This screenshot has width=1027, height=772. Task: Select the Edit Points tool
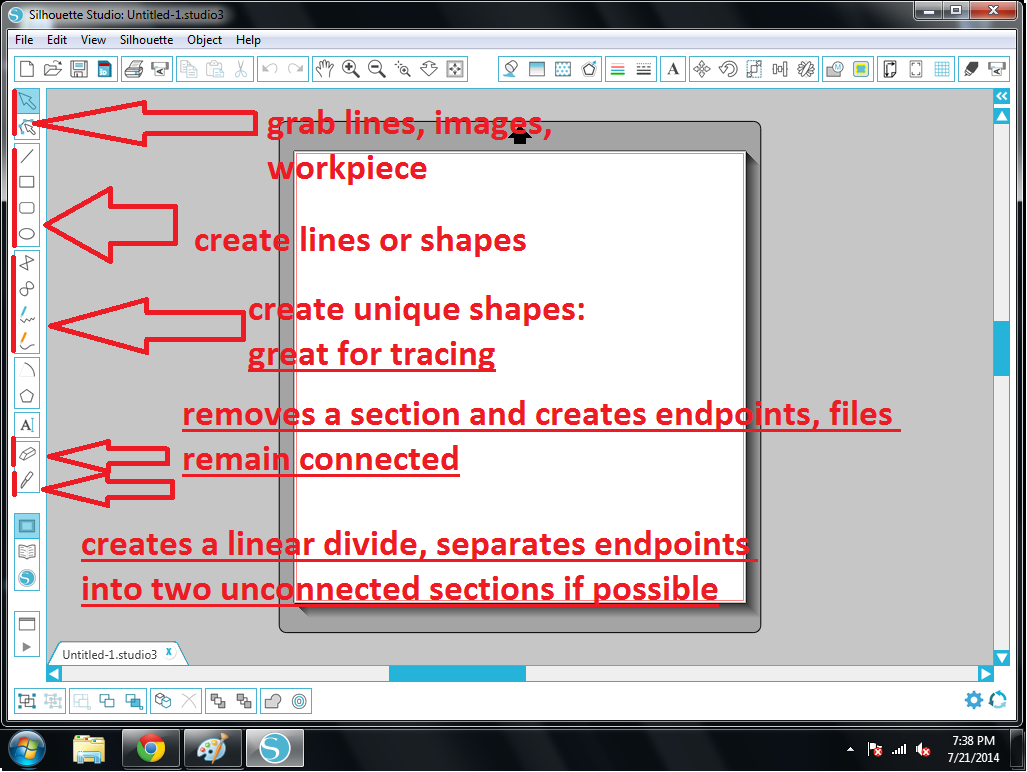(27, 126)
